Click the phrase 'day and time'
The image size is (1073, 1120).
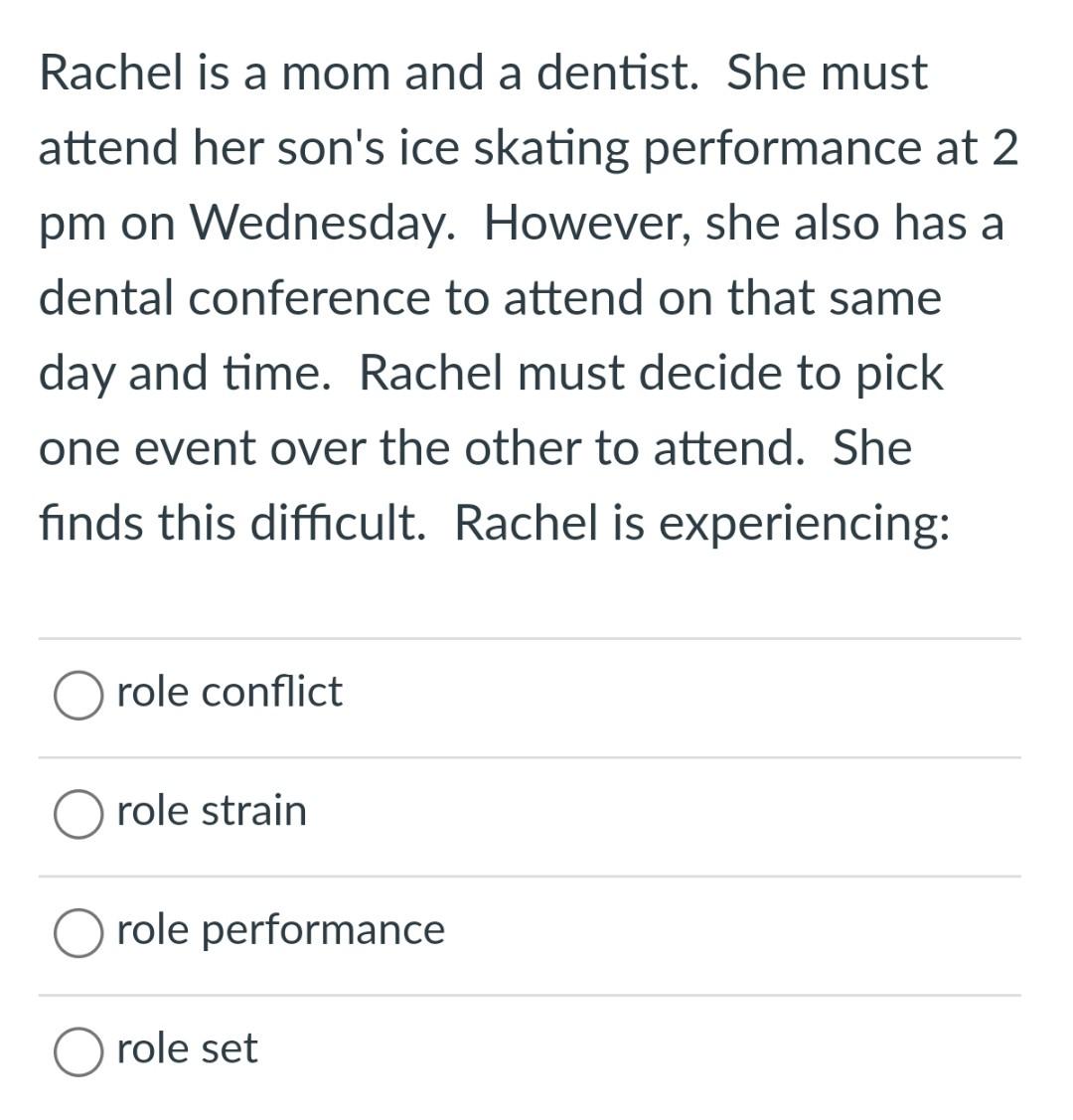[x=182, y=373]
